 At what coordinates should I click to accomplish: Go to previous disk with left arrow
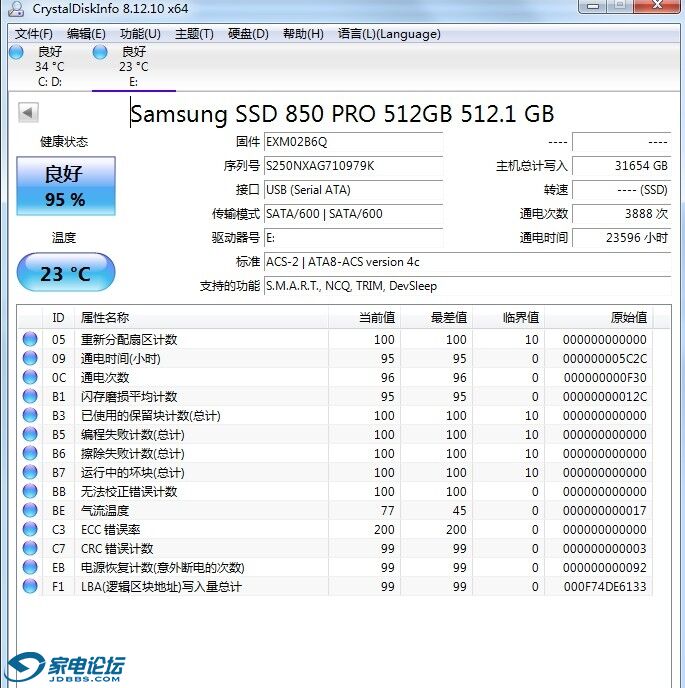28,113
